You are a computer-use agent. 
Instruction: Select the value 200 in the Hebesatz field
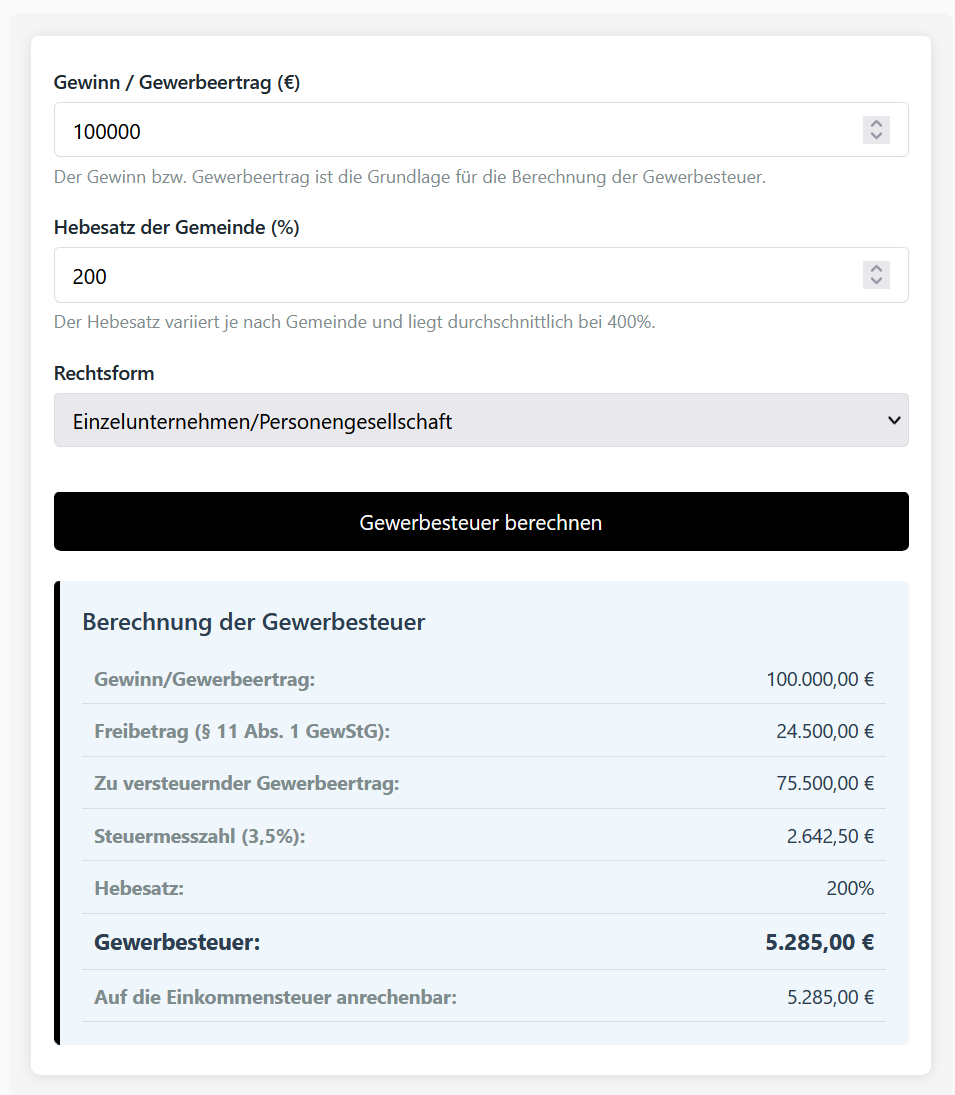point(91,275)
